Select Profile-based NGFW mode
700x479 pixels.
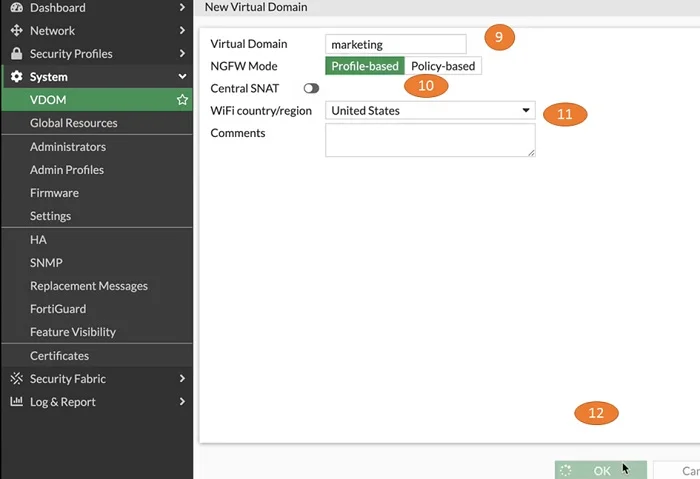pyautogui.click(x=365, y=66)
